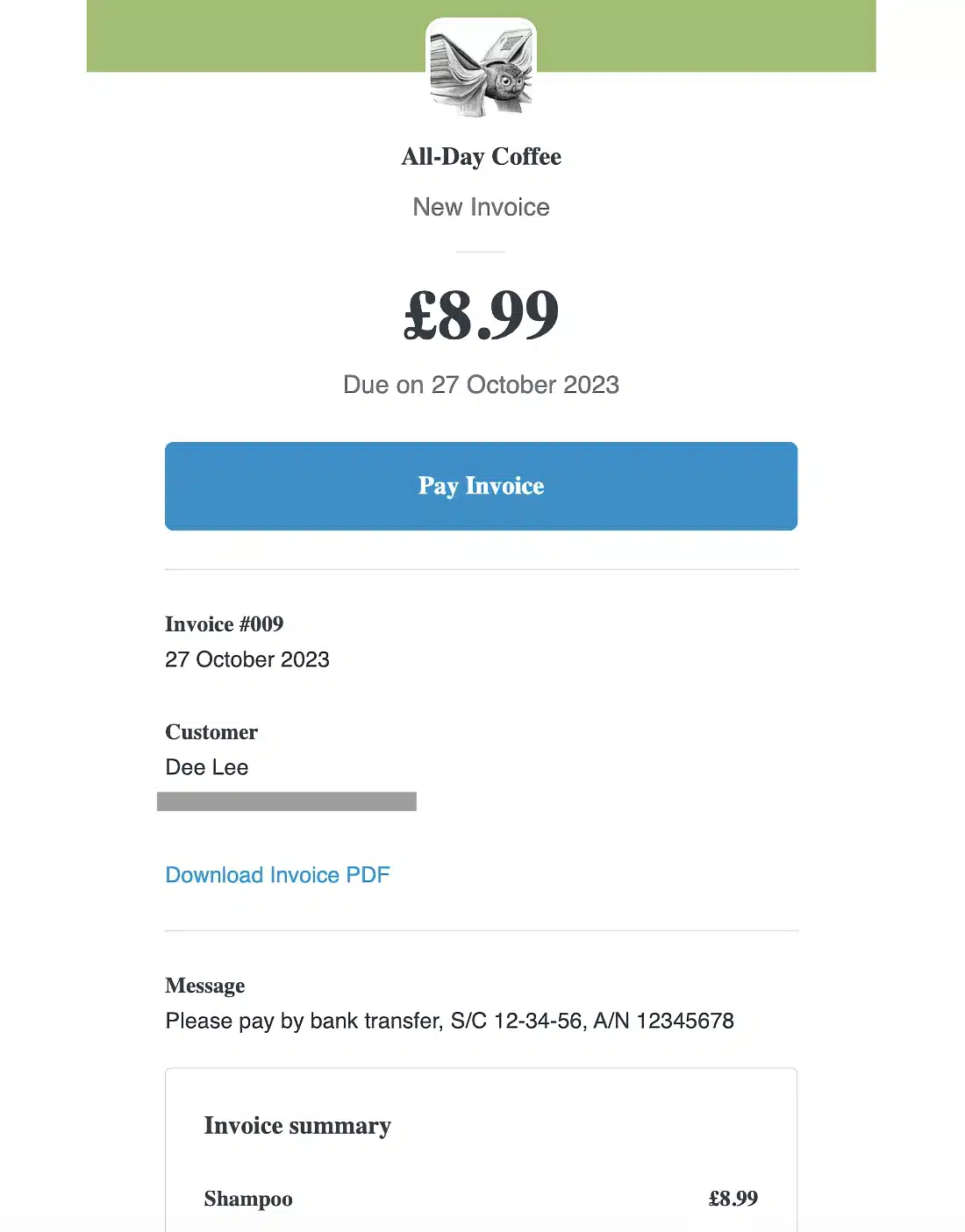Viewport: 965px width, 1232px height.
Task: Click the Invoice #009 heading
Action: pyautogui.click(x=224, y=623)
